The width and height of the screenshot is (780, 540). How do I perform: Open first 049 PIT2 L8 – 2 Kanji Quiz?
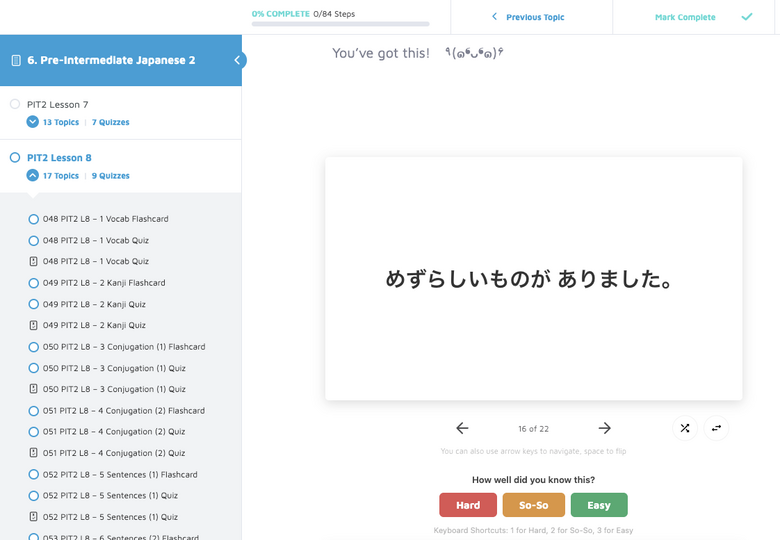click(94, 304)
